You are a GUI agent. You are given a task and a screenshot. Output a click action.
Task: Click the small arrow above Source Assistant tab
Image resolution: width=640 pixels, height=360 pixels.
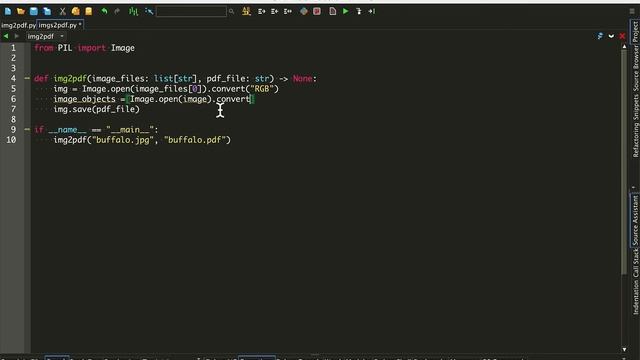633,188
